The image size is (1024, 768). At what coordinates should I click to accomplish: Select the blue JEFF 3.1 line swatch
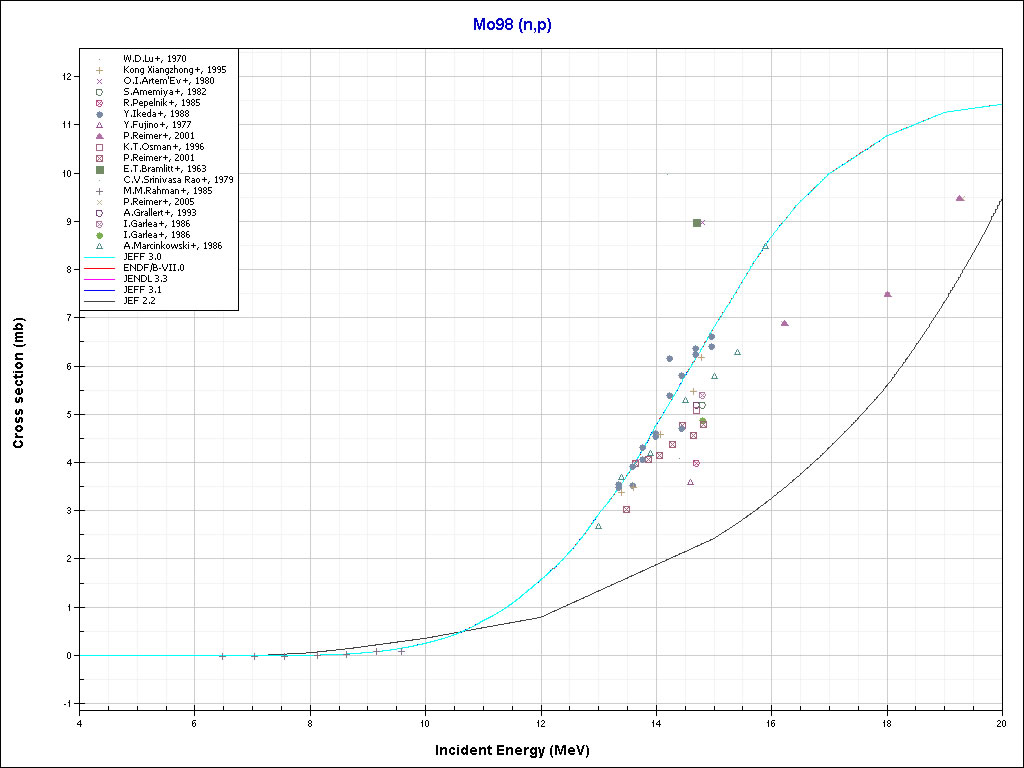coord(100,289)
